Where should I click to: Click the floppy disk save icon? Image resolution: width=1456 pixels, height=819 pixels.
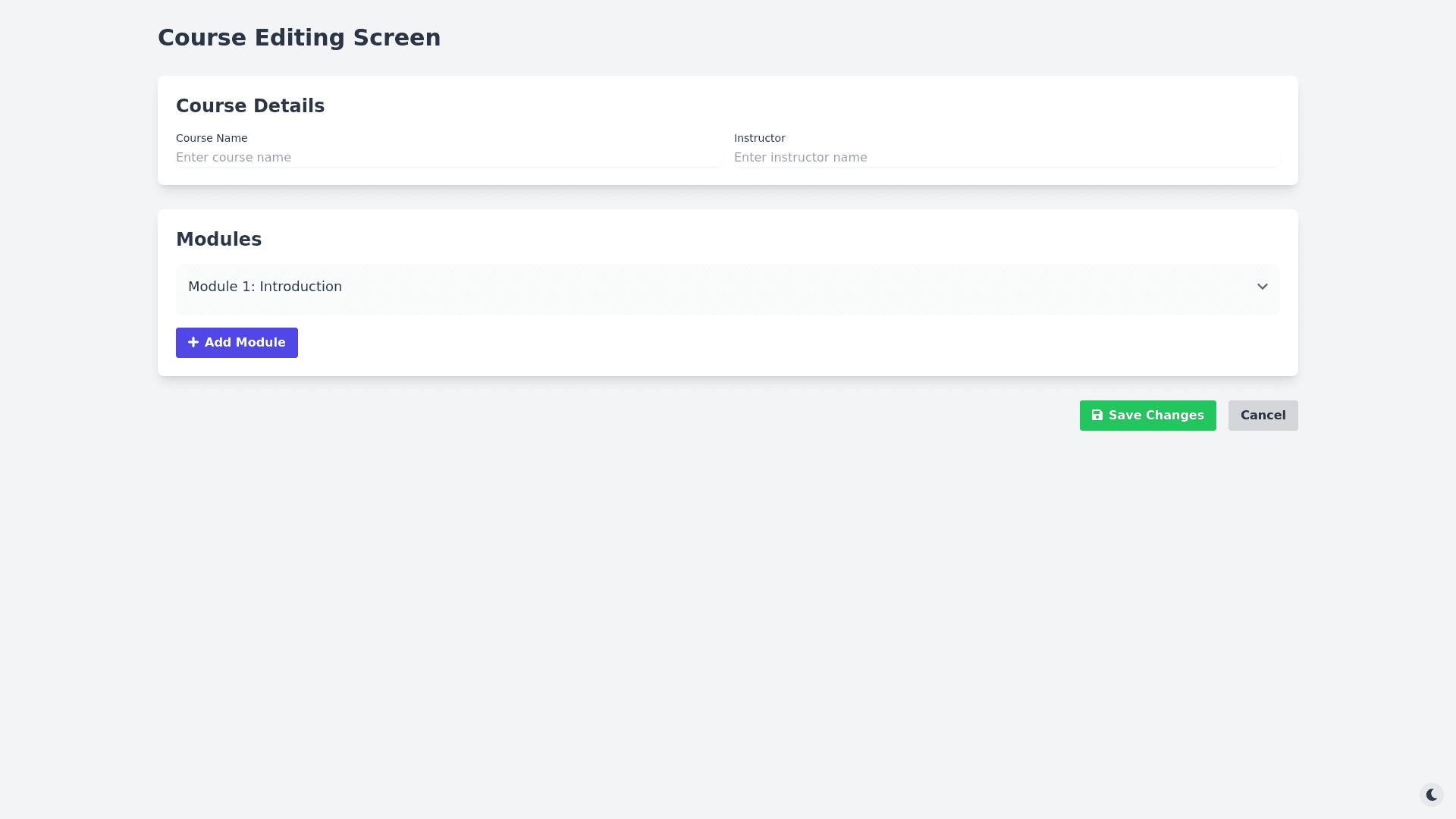1097,416
